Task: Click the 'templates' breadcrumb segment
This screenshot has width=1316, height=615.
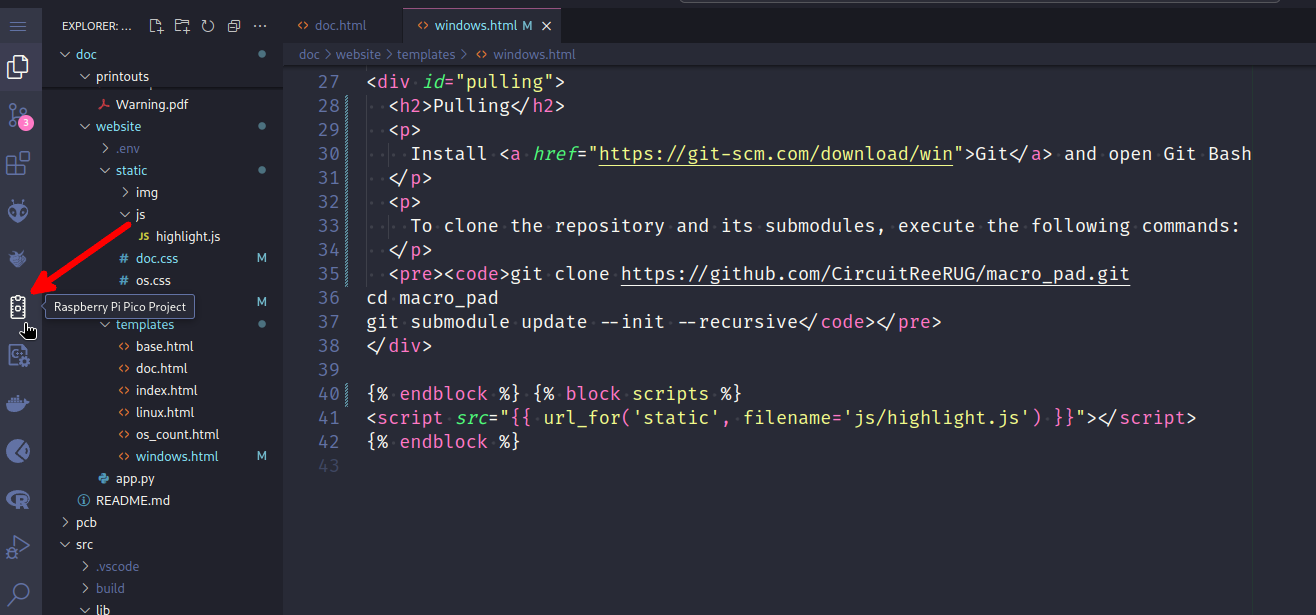Action: [x=426, y=54]
